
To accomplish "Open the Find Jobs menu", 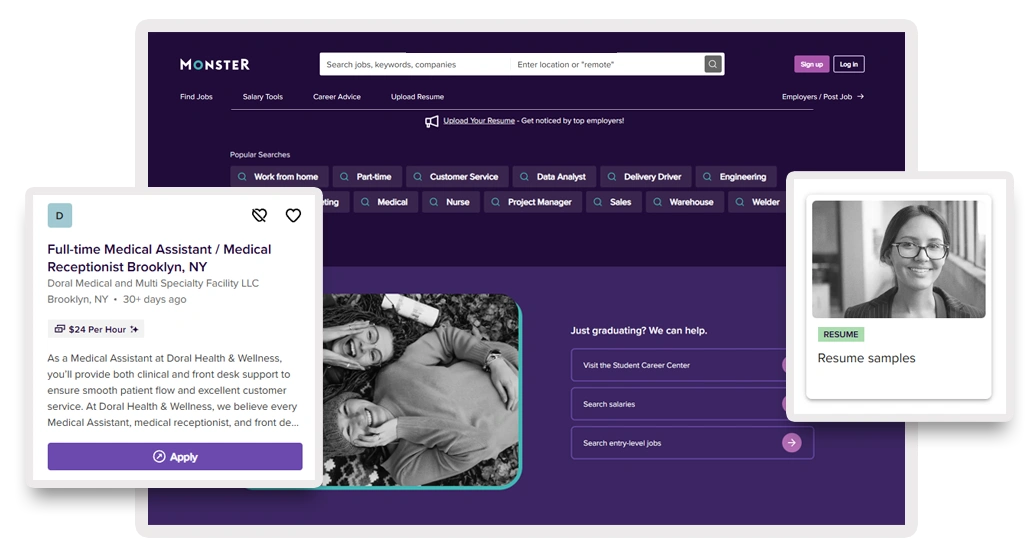I will (196, 97).
